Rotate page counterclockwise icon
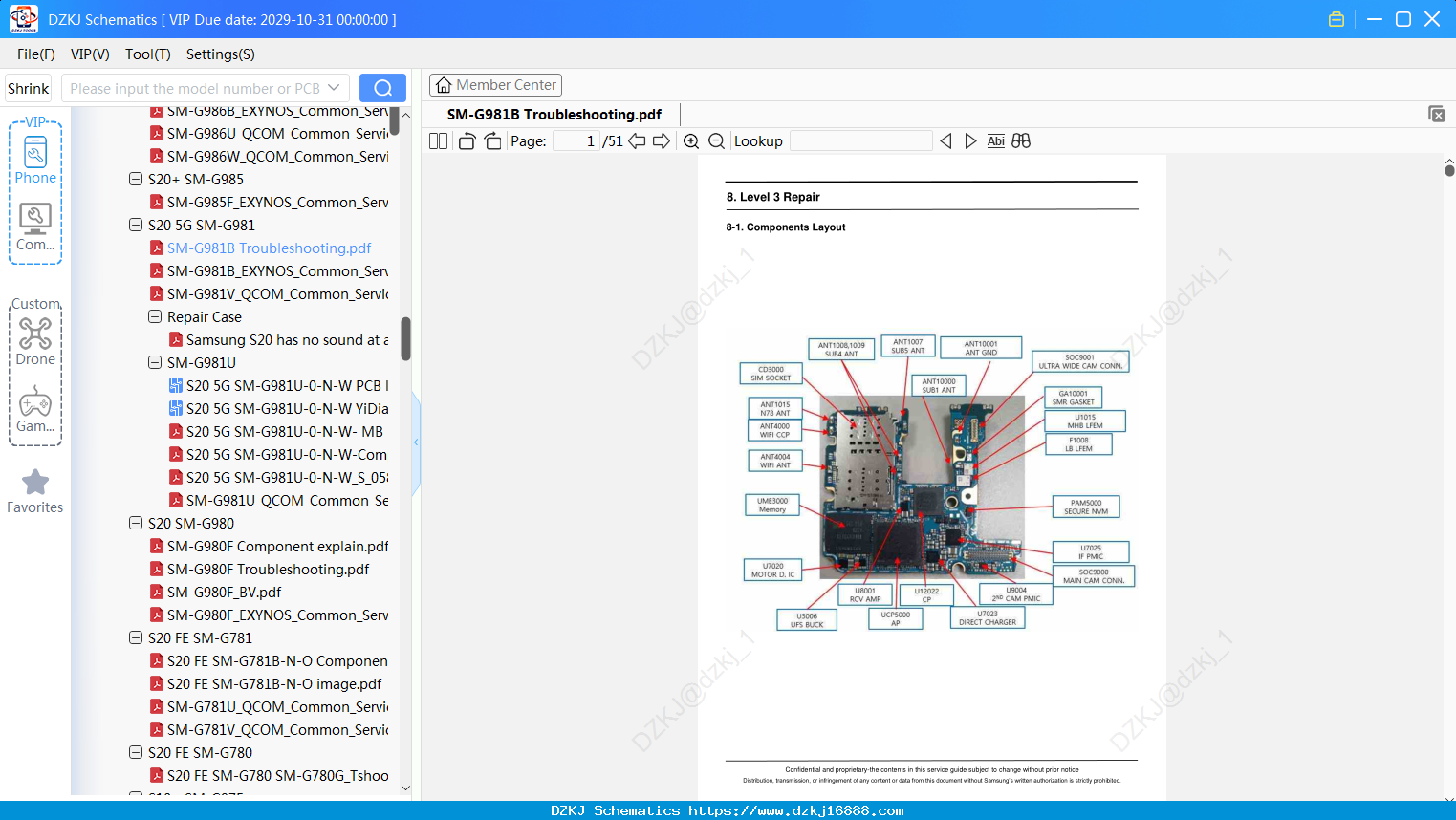1456x820 pixels. click(x=467, y=141)
